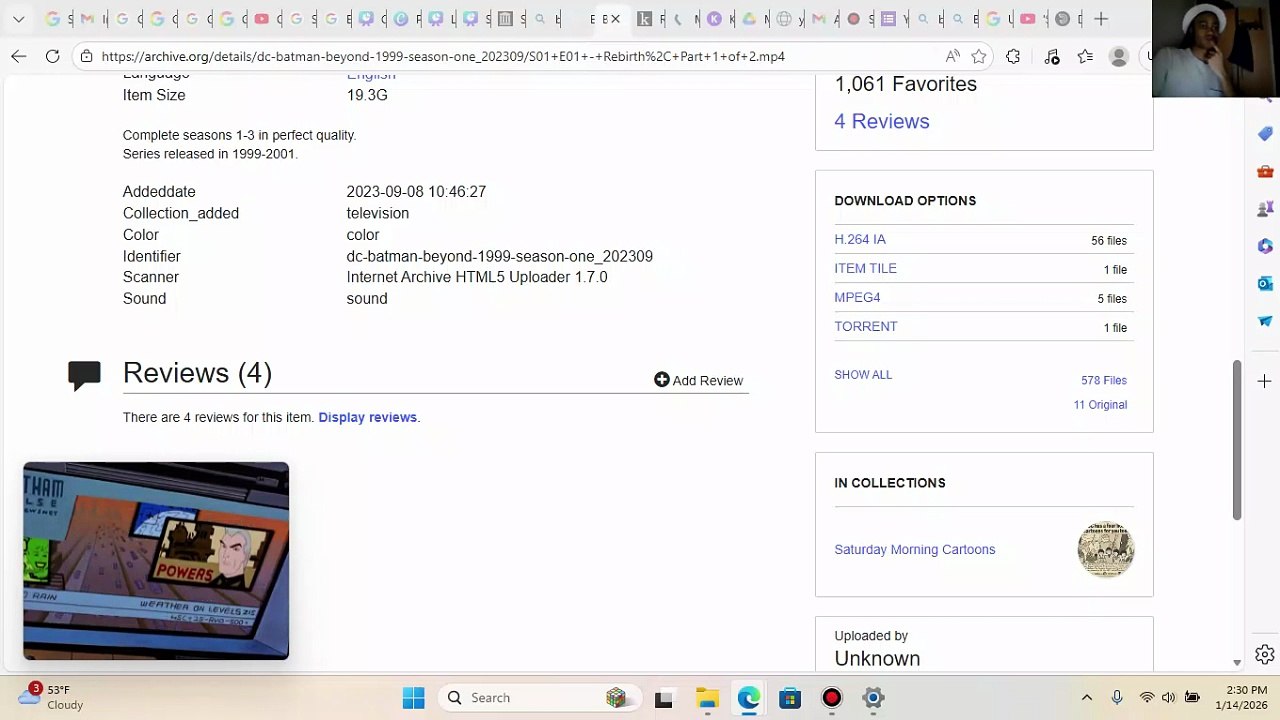
Task: View site information icon in address bar
Action: click(x=87, y=57)
